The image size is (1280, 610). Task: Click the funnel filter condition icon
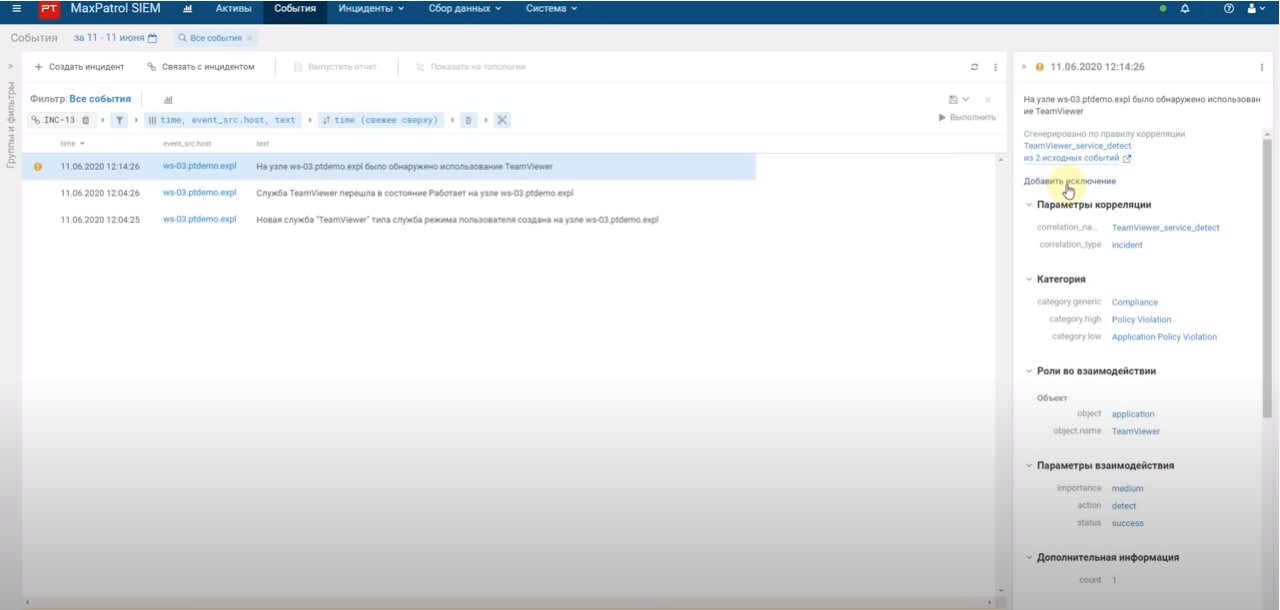119,120
